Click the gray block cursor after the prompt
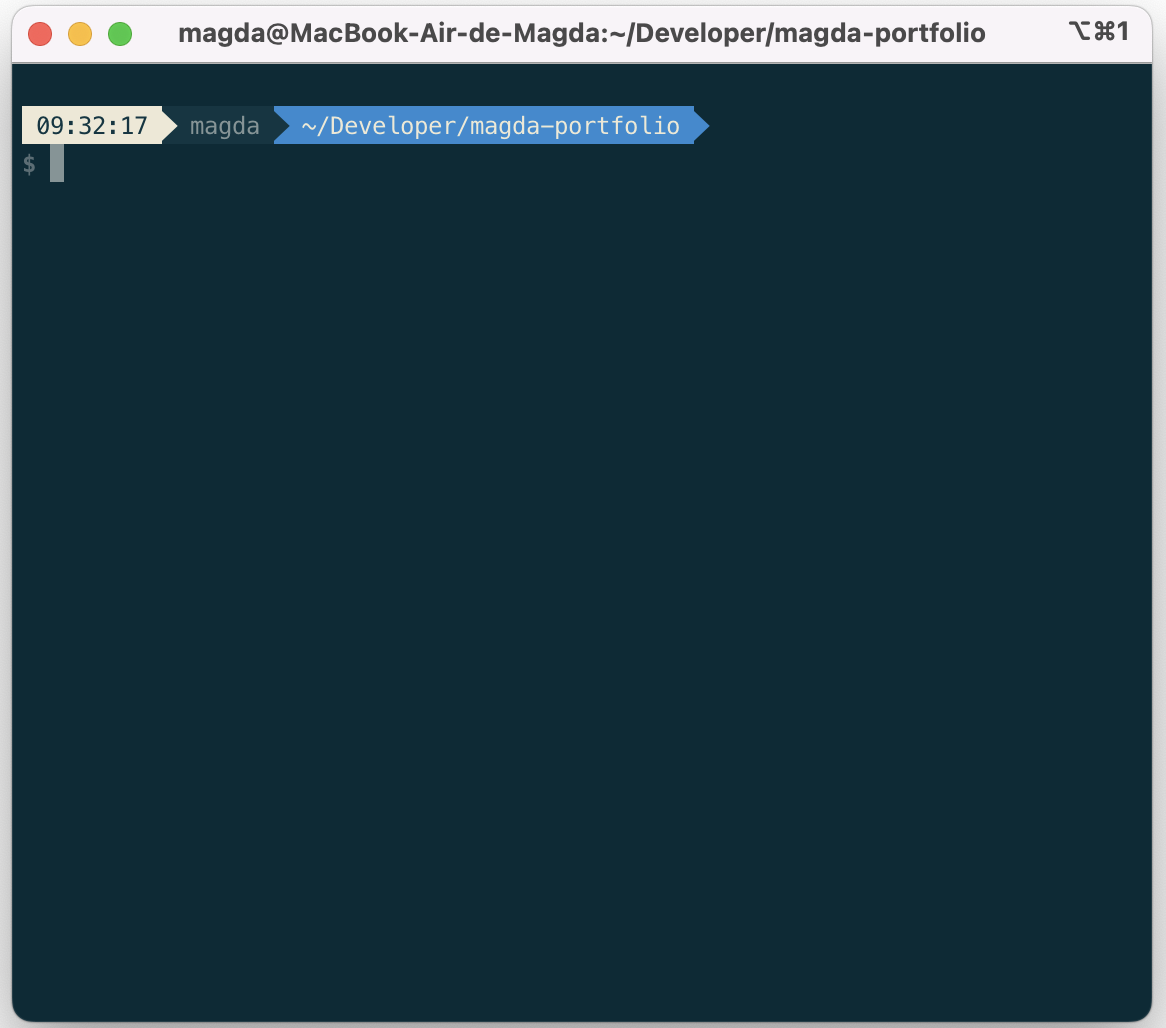 [x=57, y=164]
